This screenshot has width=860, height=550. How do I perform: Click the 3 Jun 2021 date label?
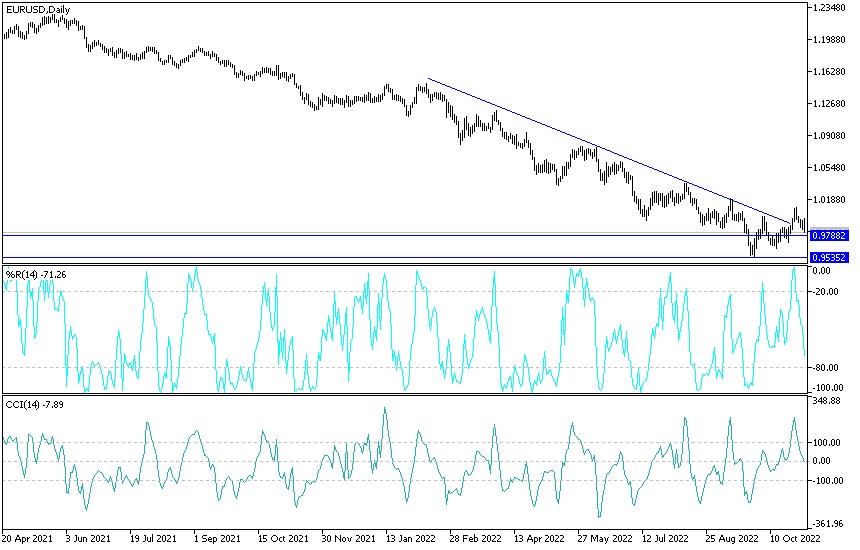coord(88,538)
